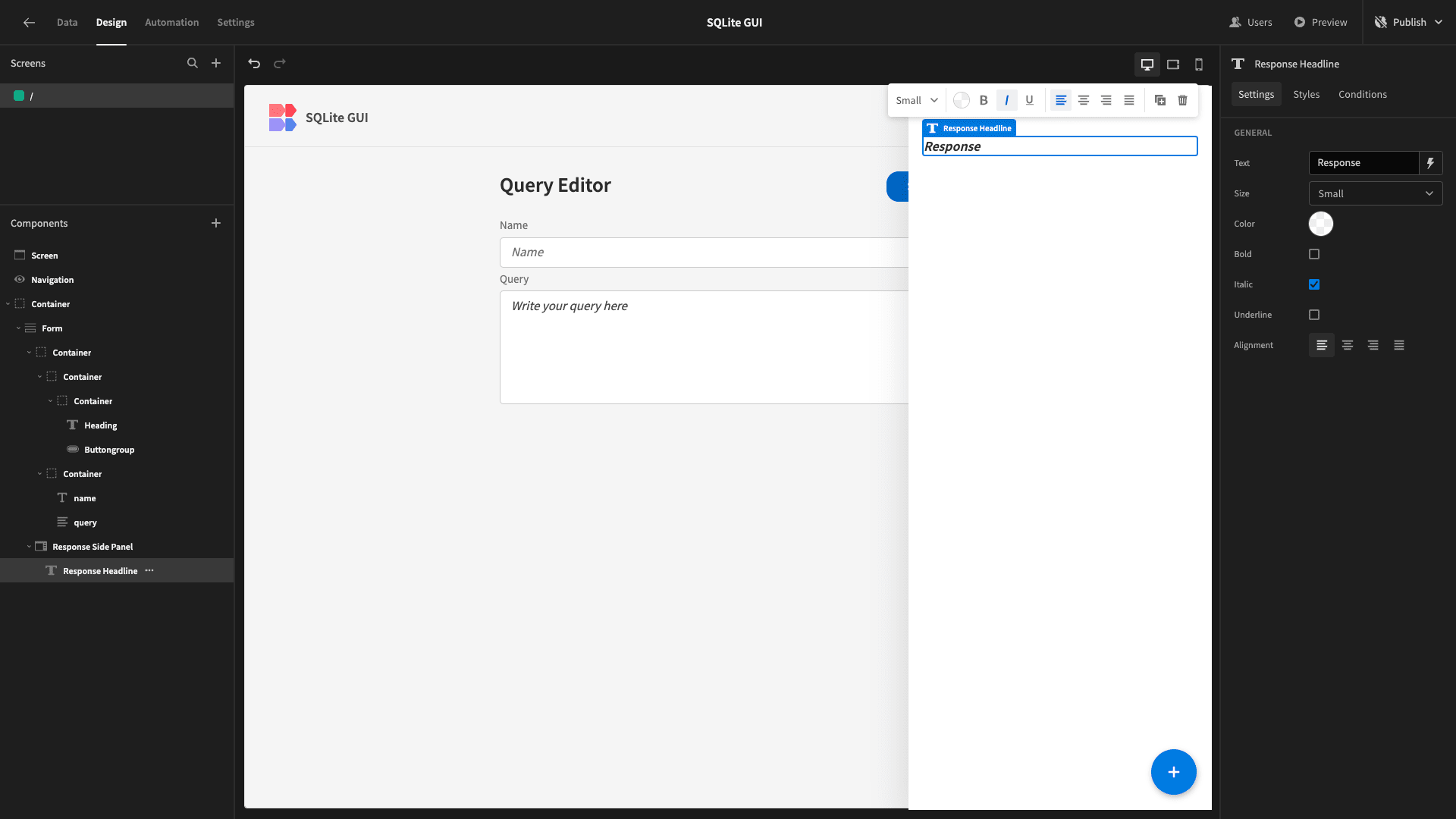This screenshot has width=1456, height=819.
Task: Open lightning bolt bindings for Text
Action: coord(1430,163)
